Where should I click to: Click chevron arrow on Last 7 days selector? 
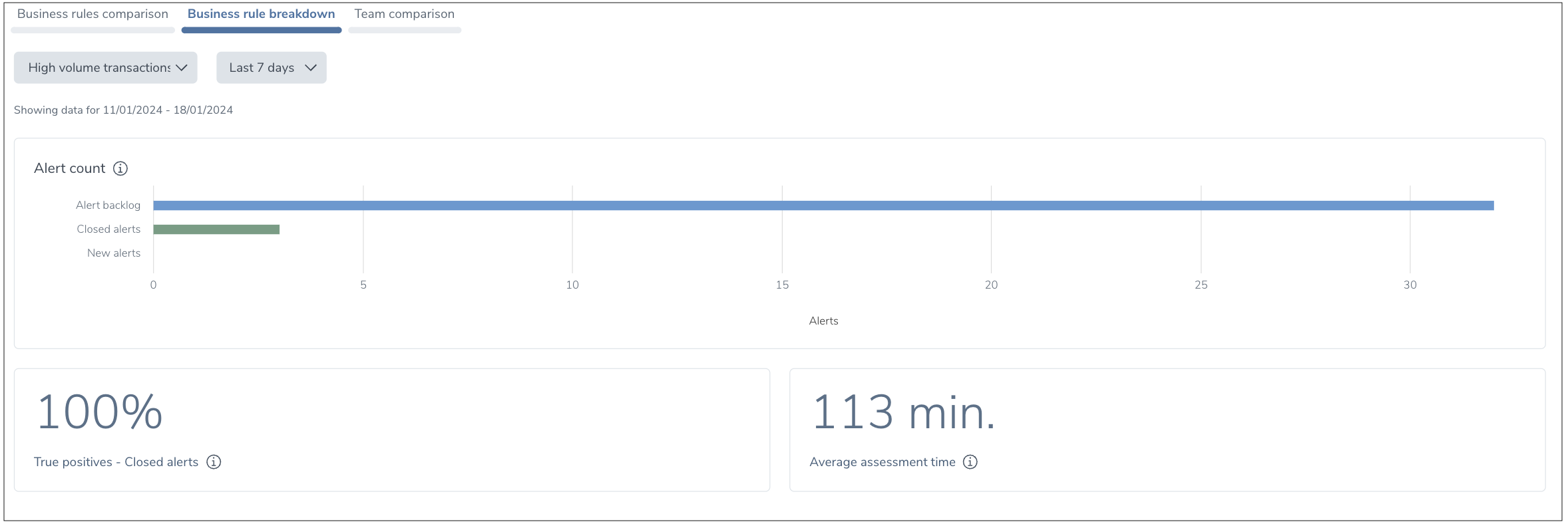[x=310, y=68]
